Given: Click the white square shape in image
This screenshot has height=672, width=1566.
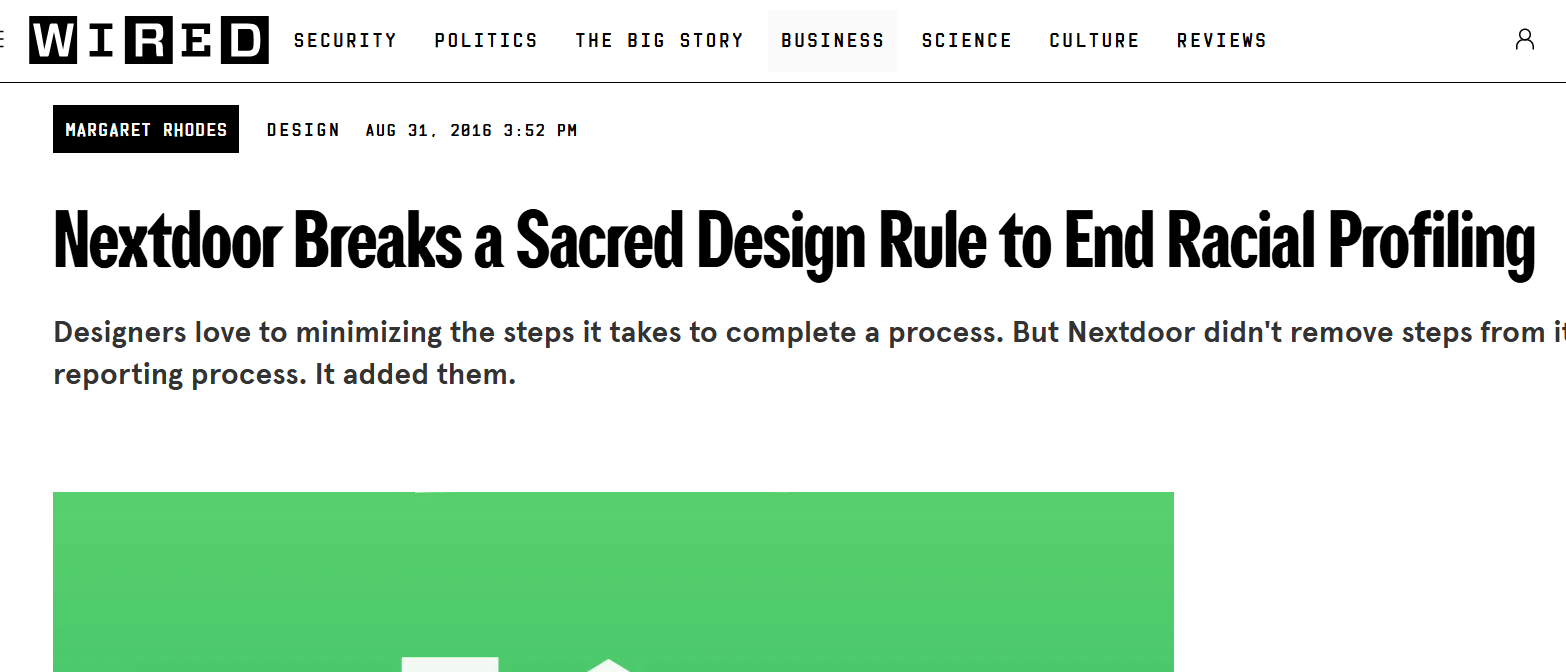Looking at the screenshot, I should pyautogui.click(x=449, y=664).
